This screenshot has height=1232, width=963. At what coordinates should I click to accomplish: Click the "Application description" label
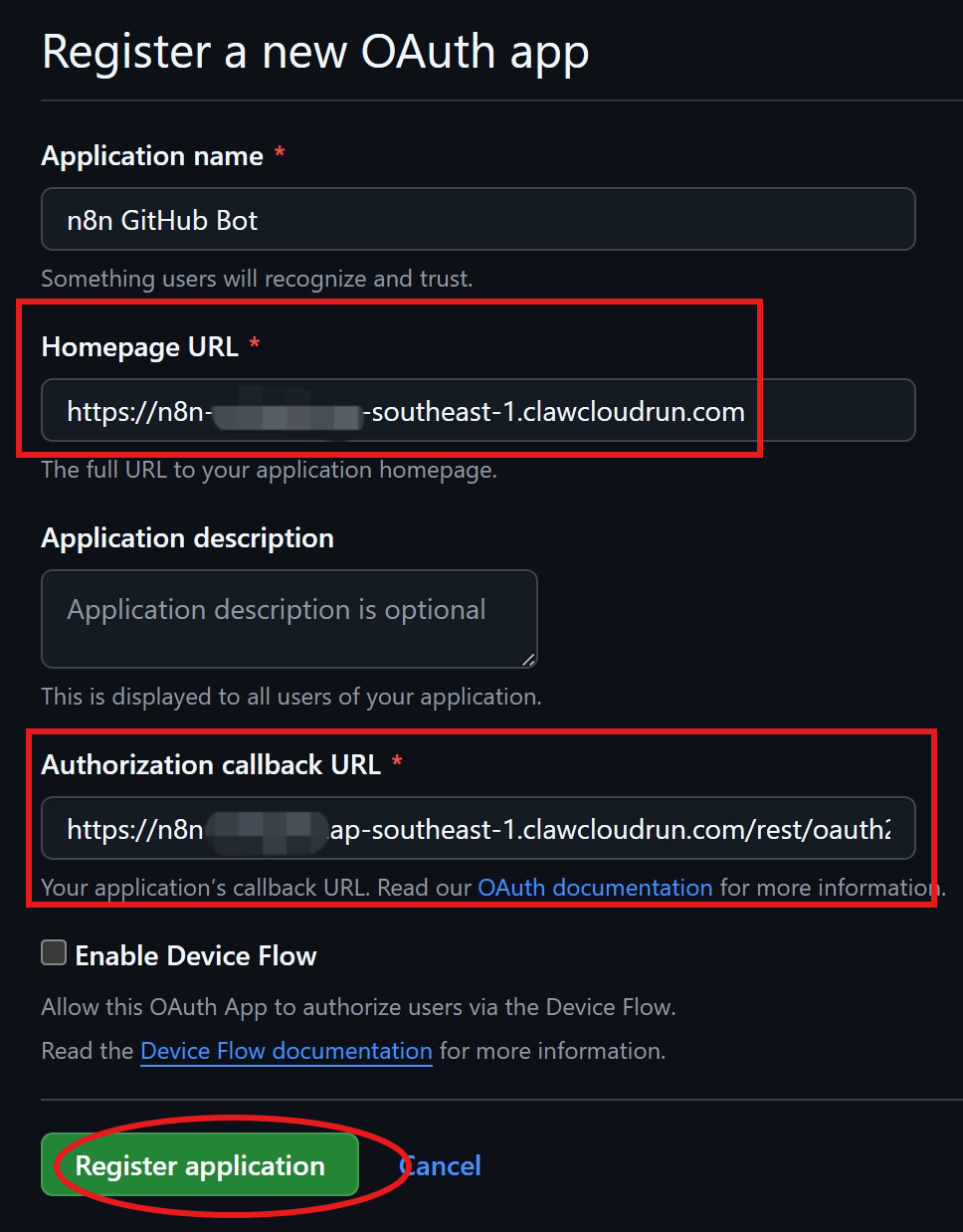[187, 538]
